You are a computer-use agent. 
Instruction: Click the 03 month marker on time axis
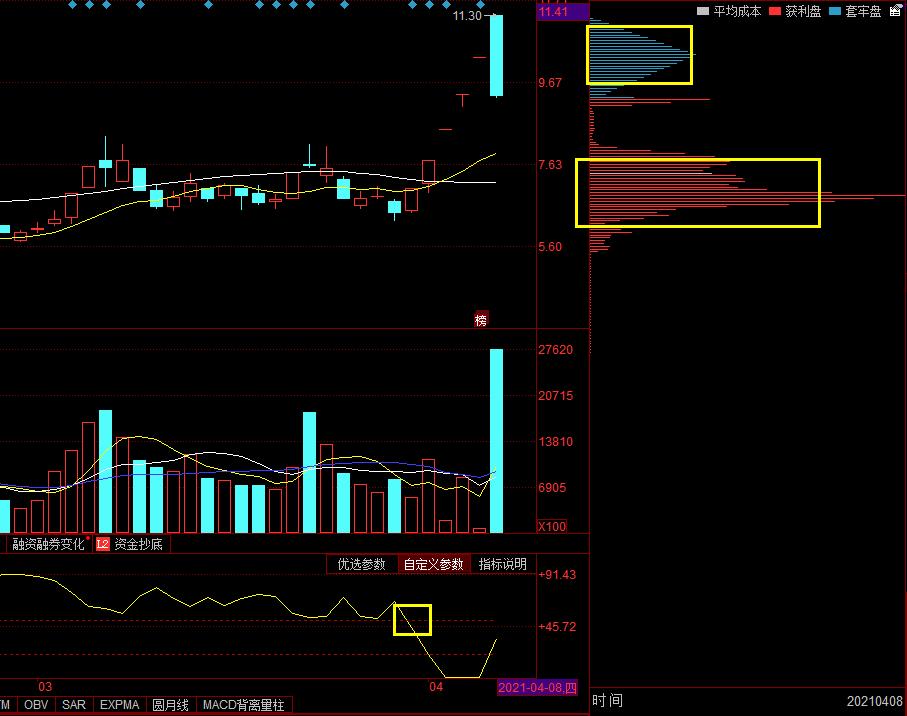pyautogui.click(x=45, y=687)
